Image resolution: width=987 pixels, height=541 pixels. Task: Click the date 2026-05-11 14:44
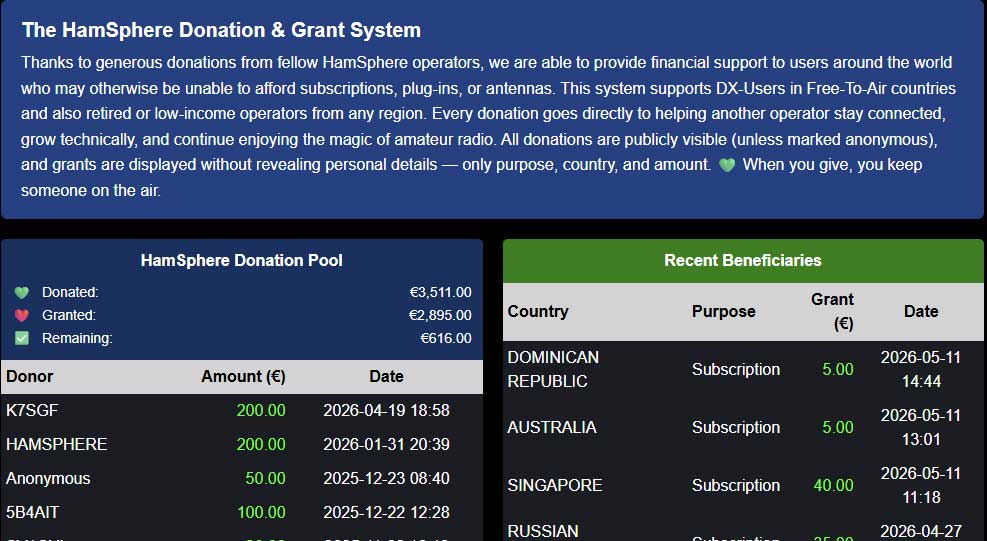click(921, 370)
